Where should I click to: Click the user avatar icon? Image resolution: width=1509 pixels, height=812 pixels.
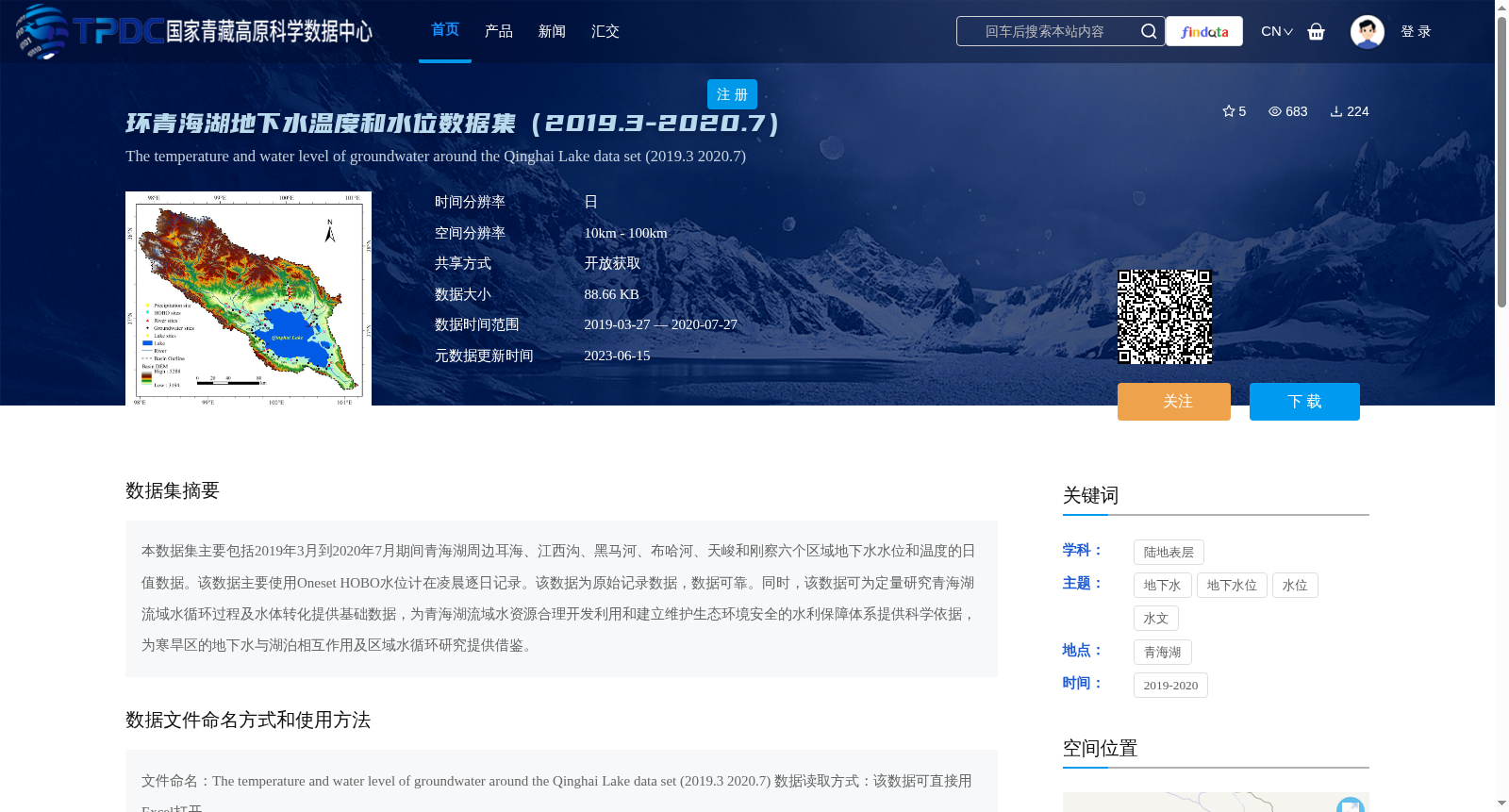click(1368, 31)
